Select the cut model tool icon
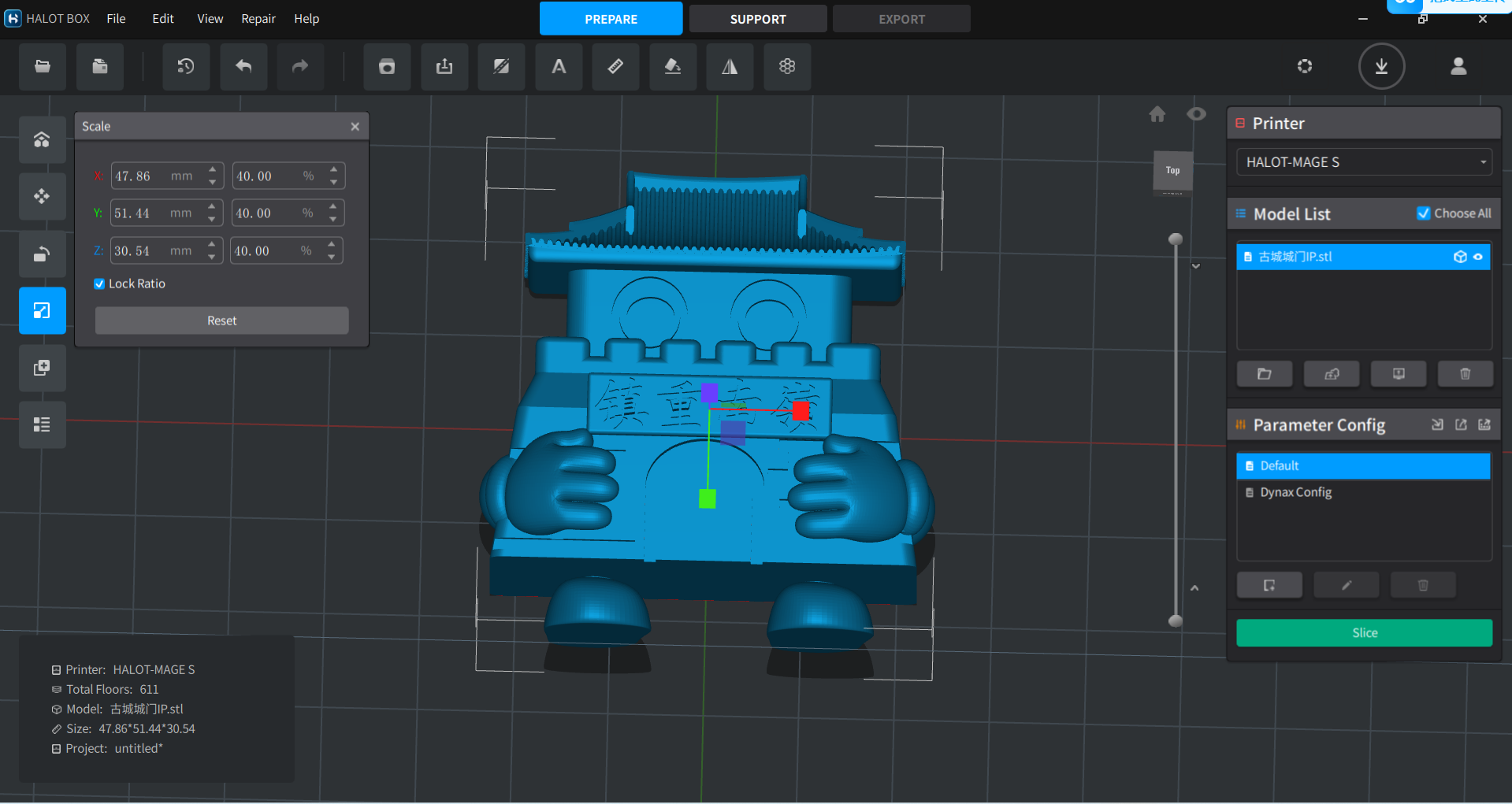The height and width of the screenshot is (804, 1512). tap(501, 67)
